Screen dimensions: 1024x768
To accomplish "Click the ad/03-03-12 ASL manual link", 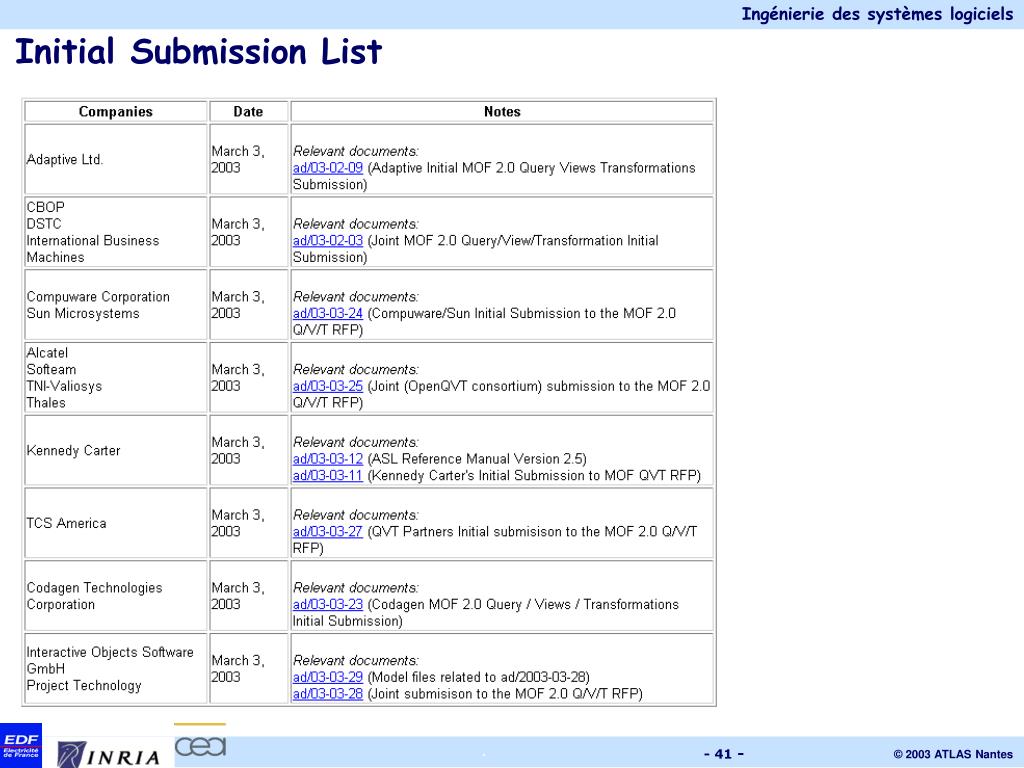I will click(327, 459).
